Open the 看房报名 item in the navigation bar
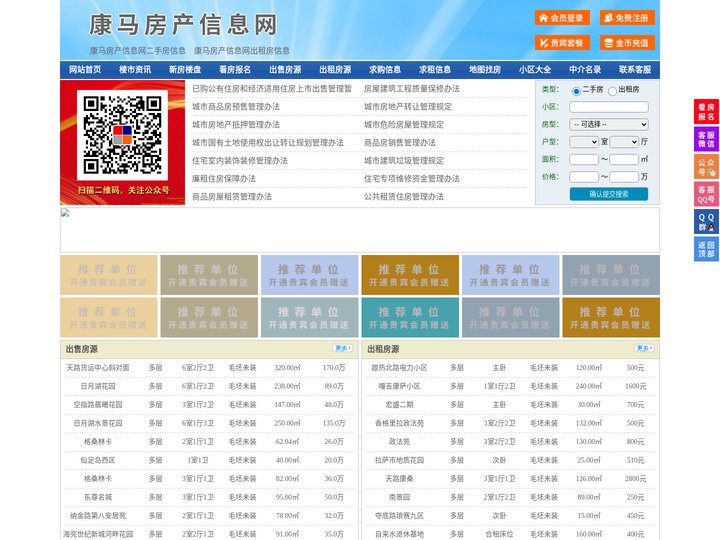Viewport: 720px width, 540px height. pos(235,70)
